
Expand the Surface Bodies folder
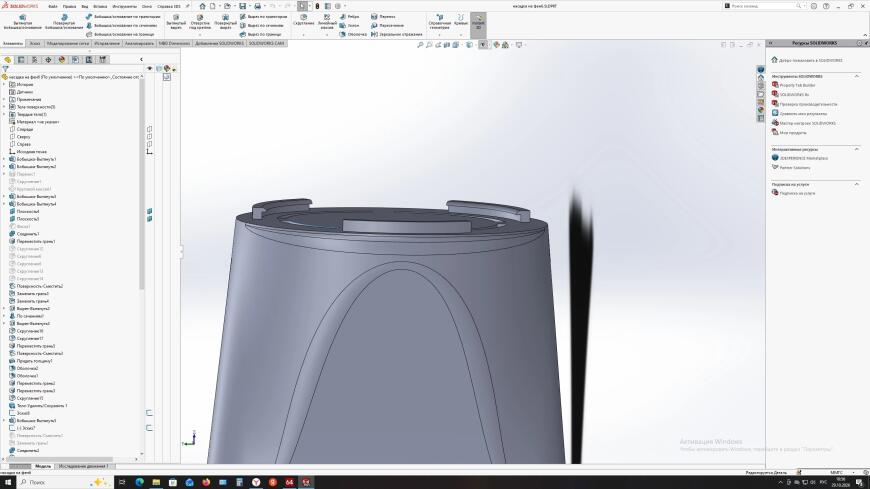tap(4, 107)
